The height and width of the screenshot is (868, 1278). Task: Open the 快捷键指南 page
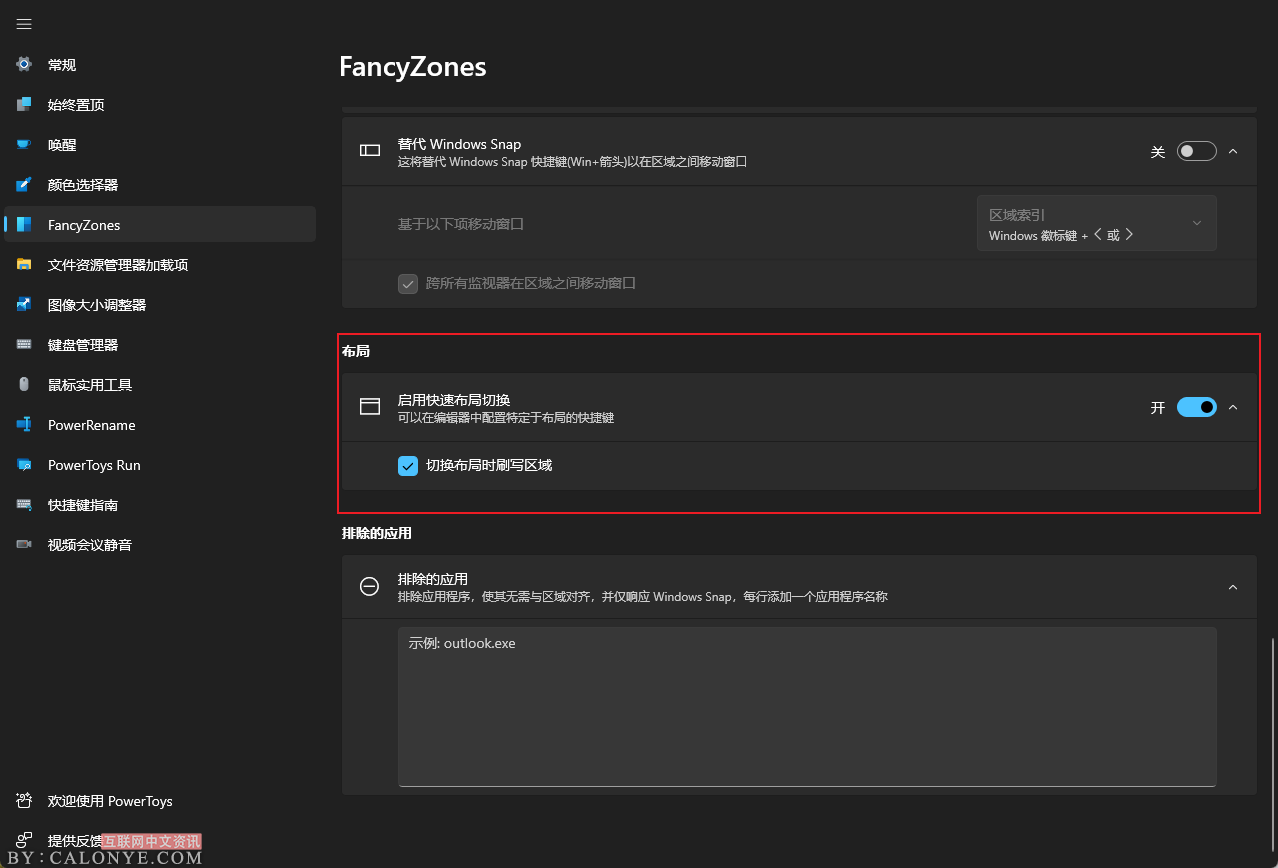click(160, 504)
